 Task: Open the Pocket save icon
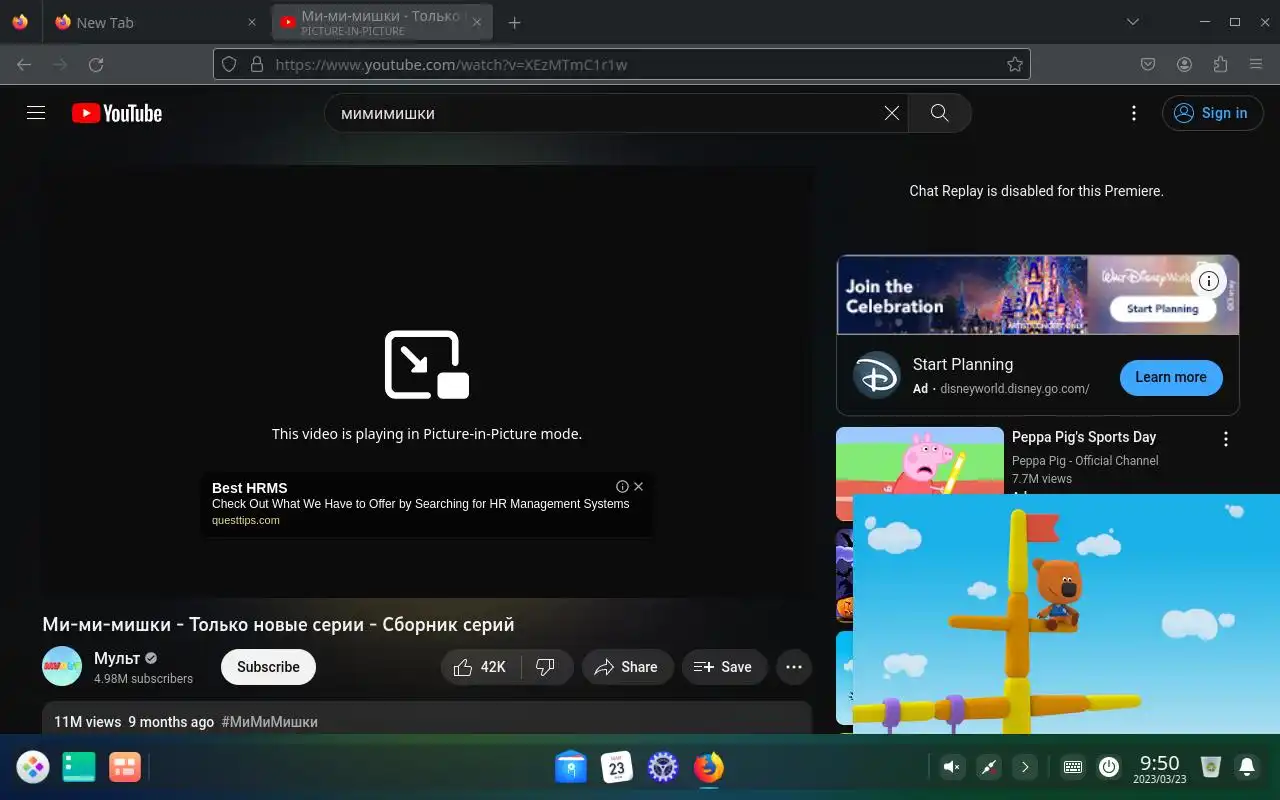[x=1148, y=64]
